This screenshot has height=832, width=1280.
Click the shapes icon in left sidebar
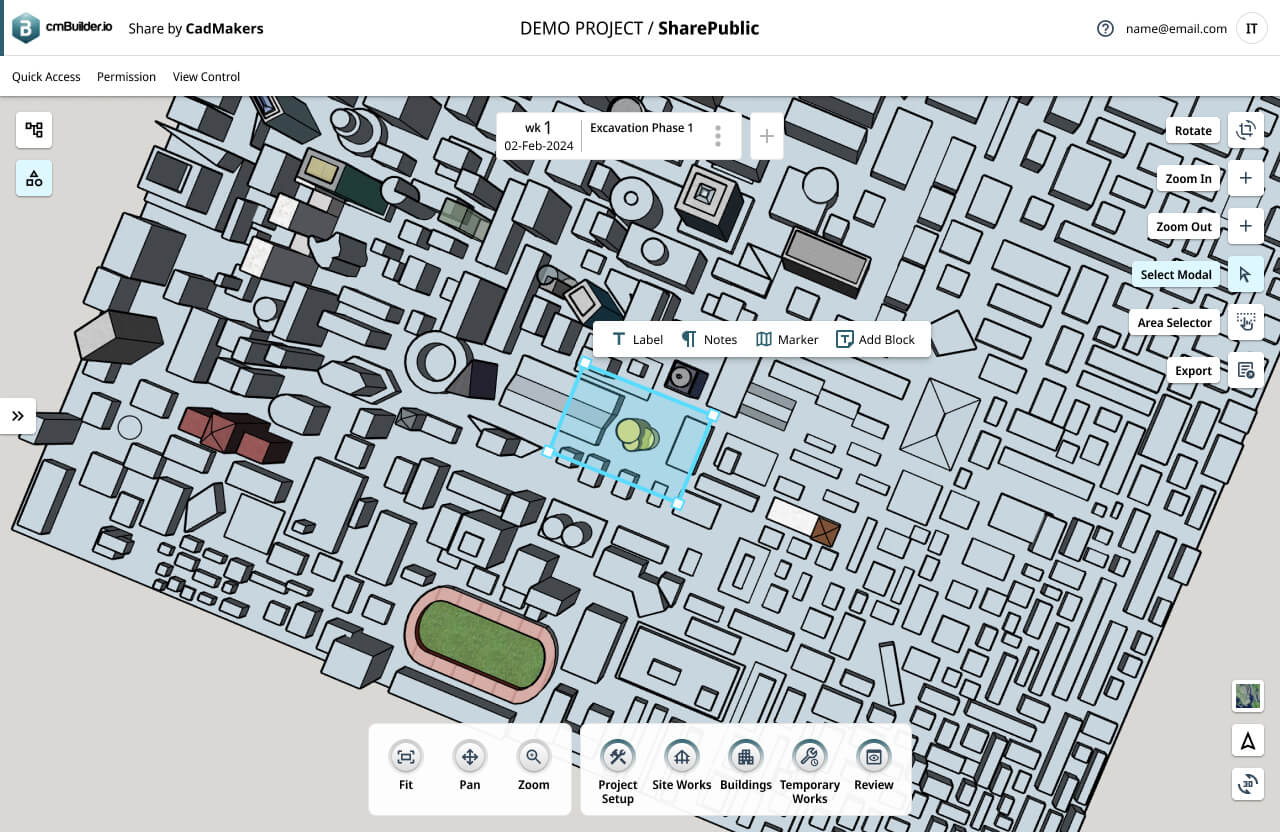pyautogui.click(x=34, y=178)
